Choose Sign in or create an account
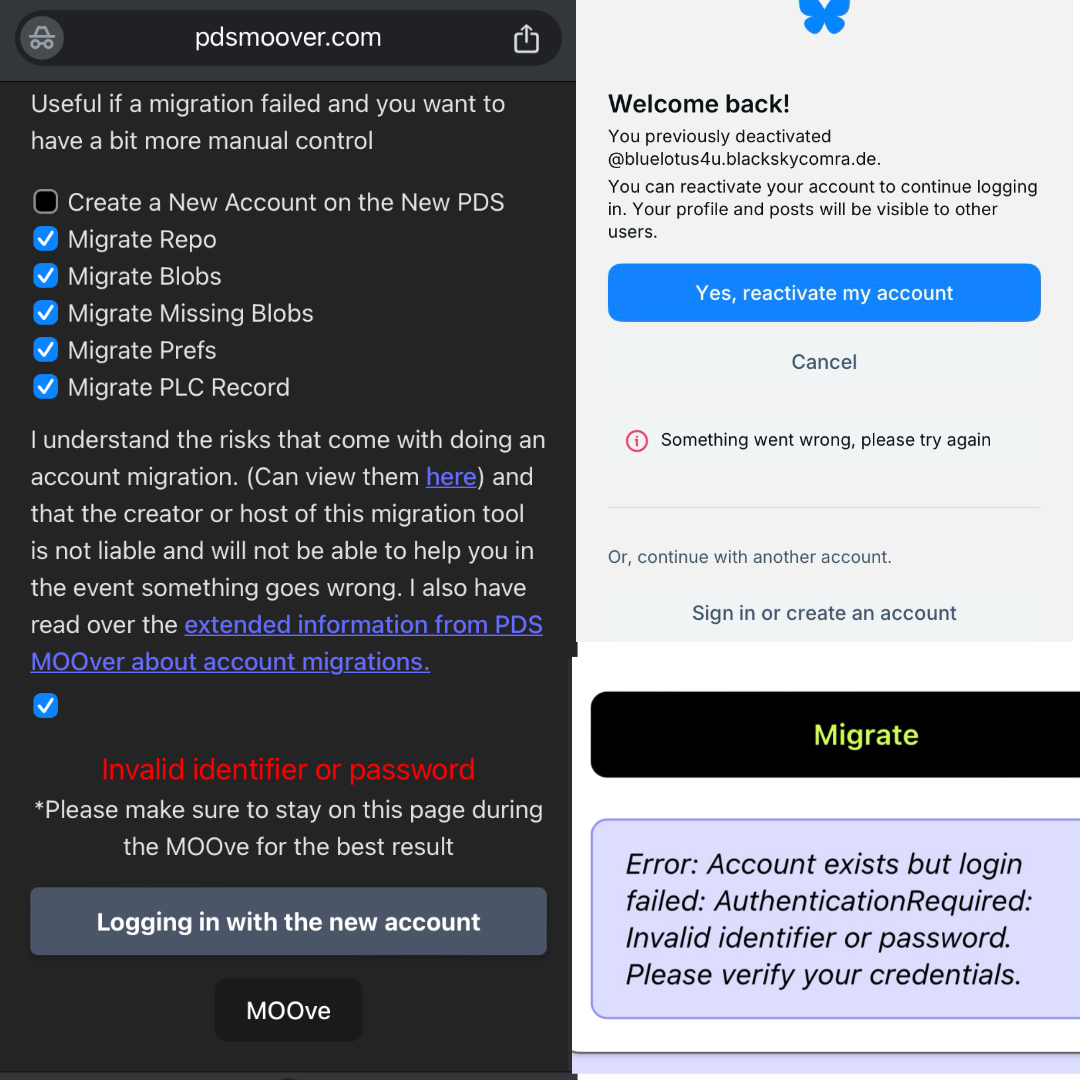 pos(824,613)
